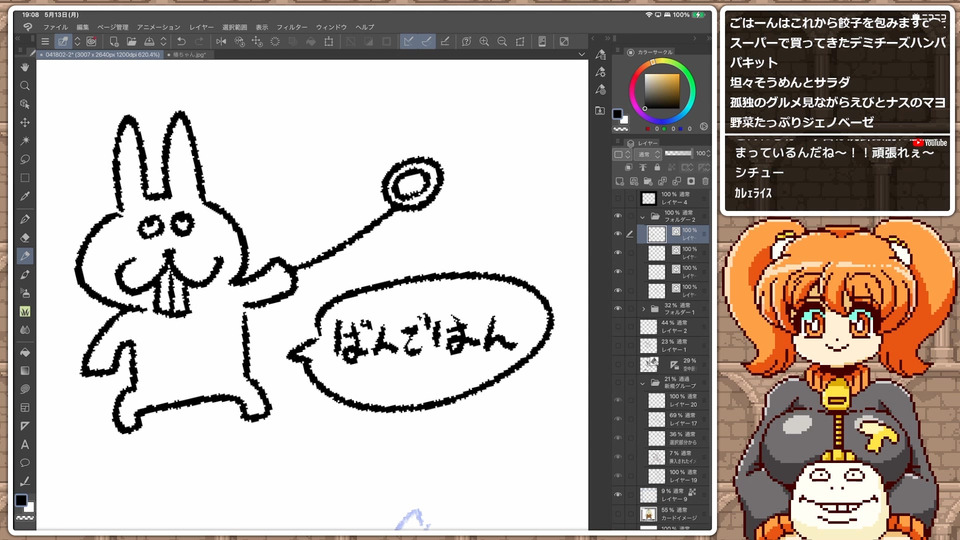Image resolution: width=960 pixels, height=540 pixels.
Task: Select the Gradient tool
Action: click(x=24, y=370)
